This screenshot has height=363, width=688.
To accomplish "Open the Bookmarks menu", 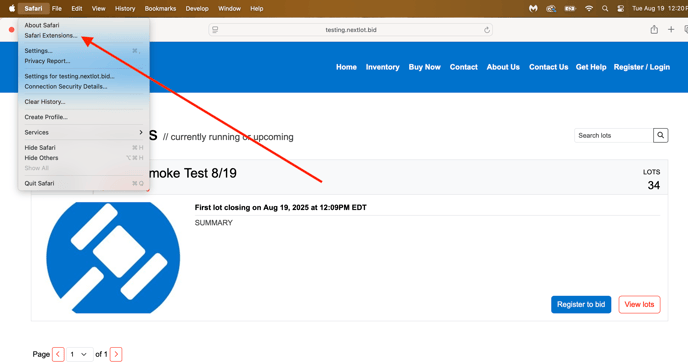I will 160,8.
